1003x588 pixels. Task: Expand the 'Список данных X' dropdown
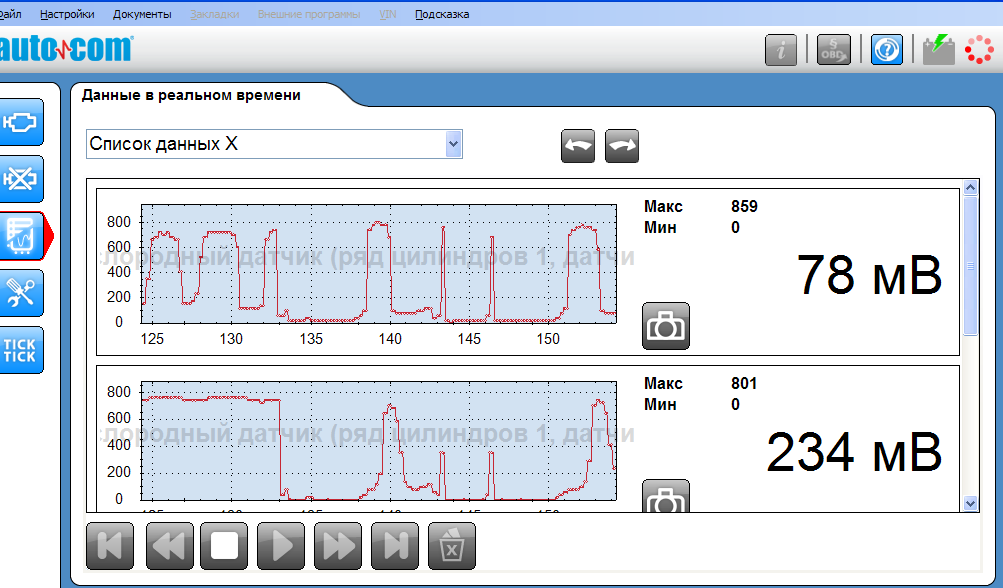(453, 144)
